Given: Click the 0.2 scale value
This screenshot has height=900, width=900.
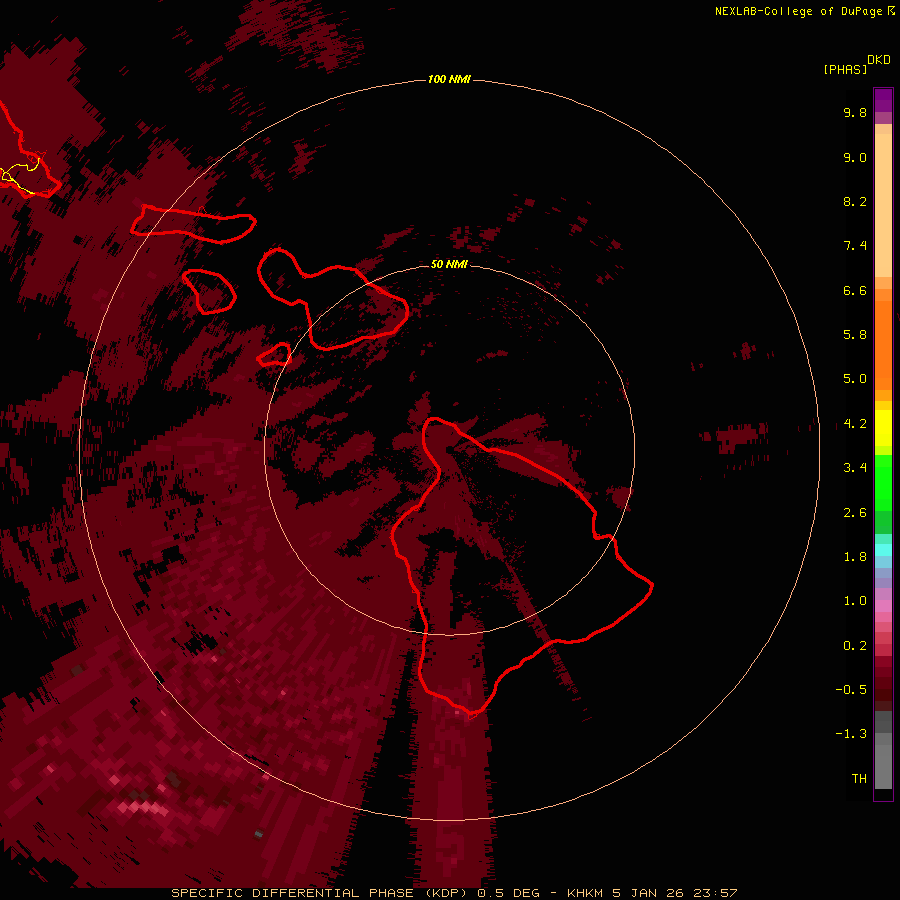Looking at the screenshot, I should point(855,646).
